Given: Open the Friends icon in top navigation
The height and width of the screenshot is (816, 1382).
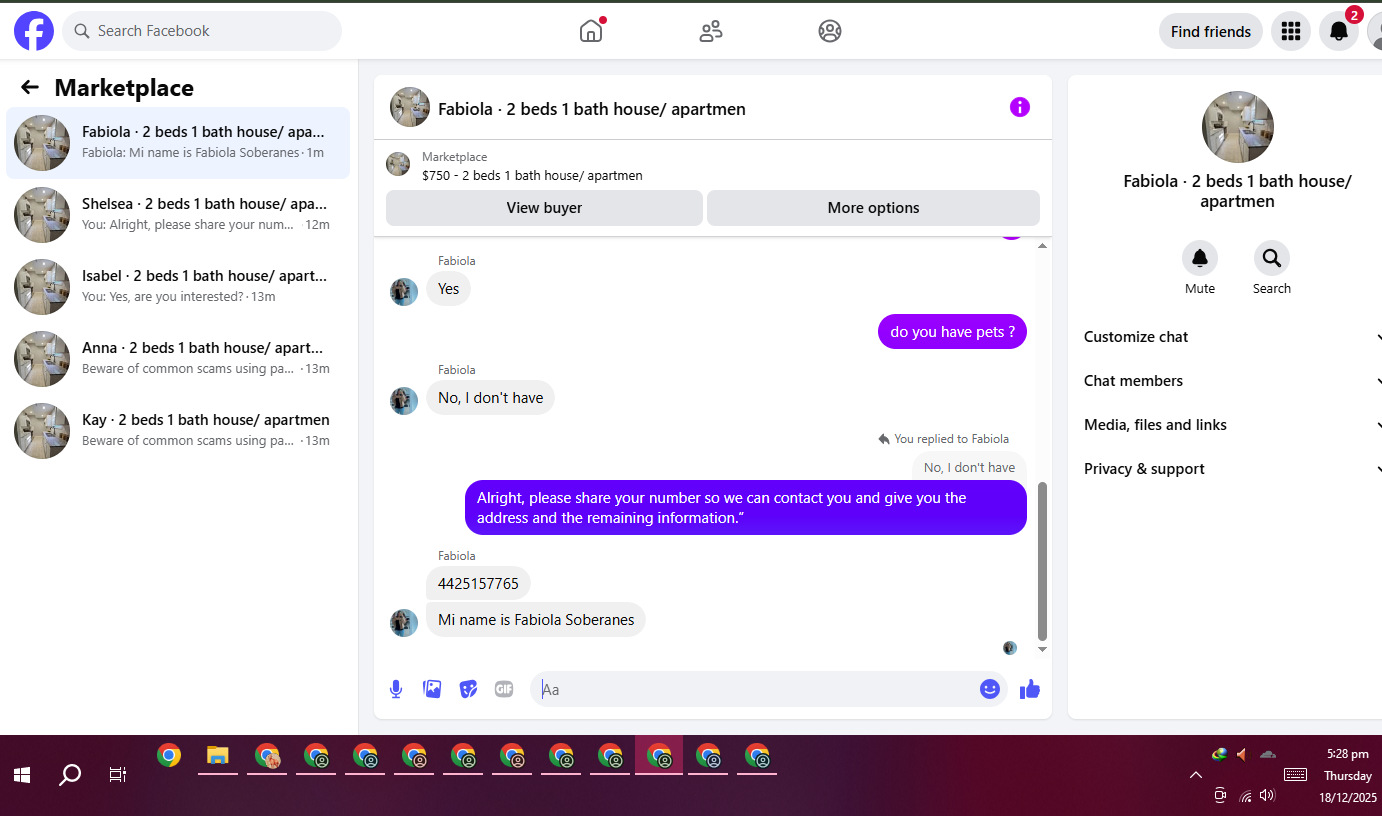Looking at the screenshot, I should click(x=711, y=31).
